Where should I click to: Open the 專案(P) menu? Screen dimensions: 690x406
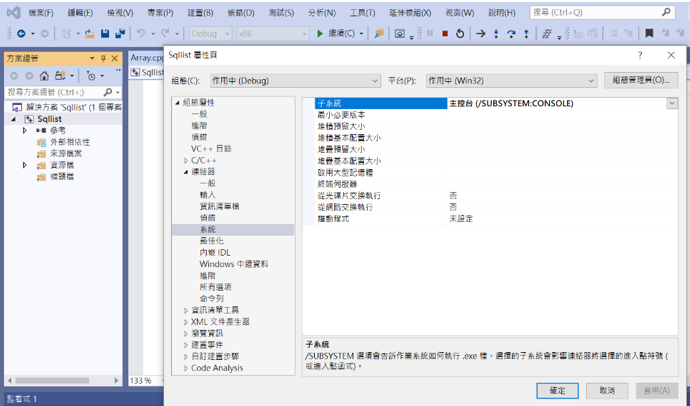click(160, 13)
